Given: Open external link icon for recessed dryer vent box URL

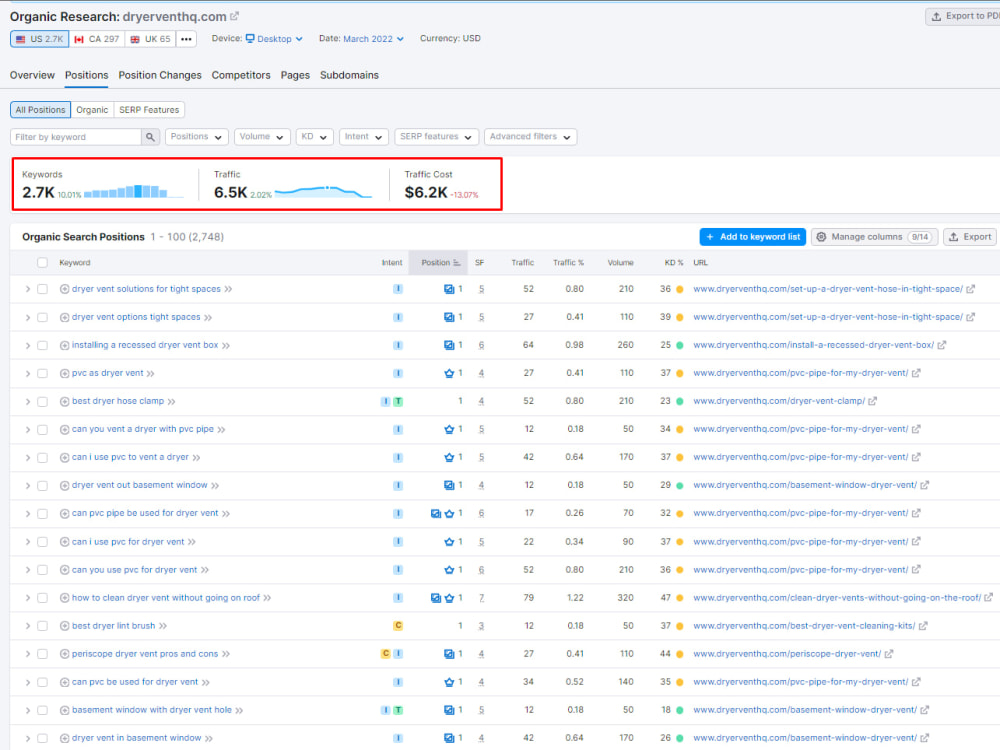Looking at the screenshot, I should (941, 345).
